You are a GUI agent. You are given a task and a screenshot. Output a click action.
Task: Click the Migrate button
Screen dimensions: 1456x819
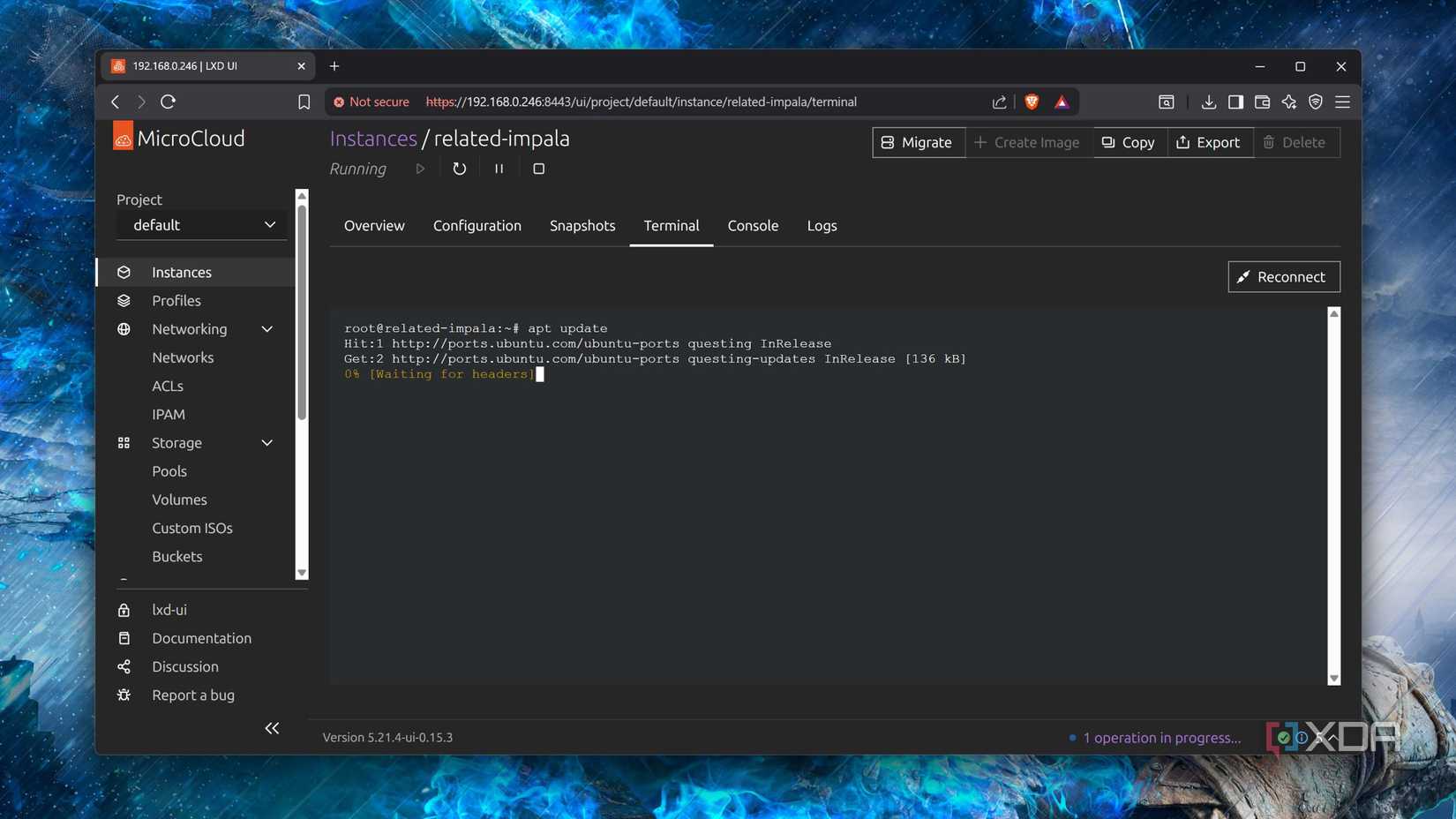(x=918, y=142)
